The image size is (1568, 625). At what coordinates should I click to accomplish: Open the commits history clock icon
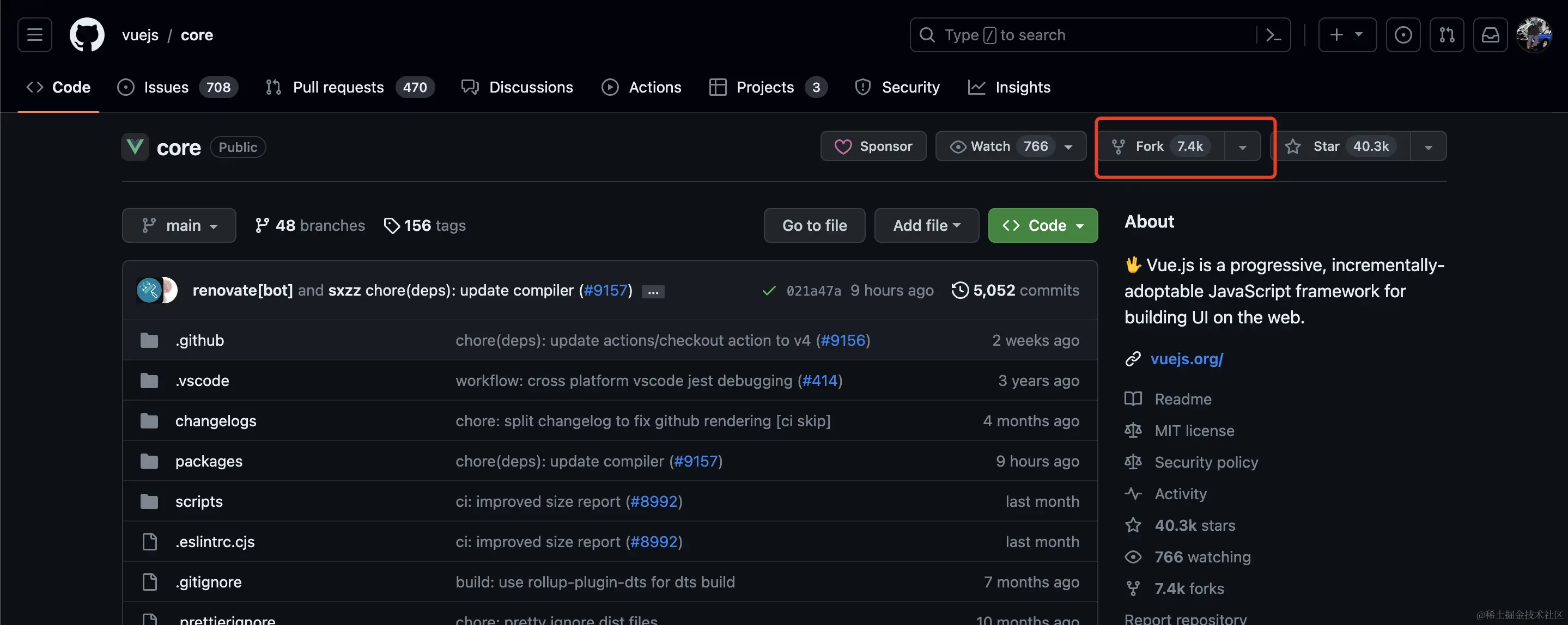point(960,290)
